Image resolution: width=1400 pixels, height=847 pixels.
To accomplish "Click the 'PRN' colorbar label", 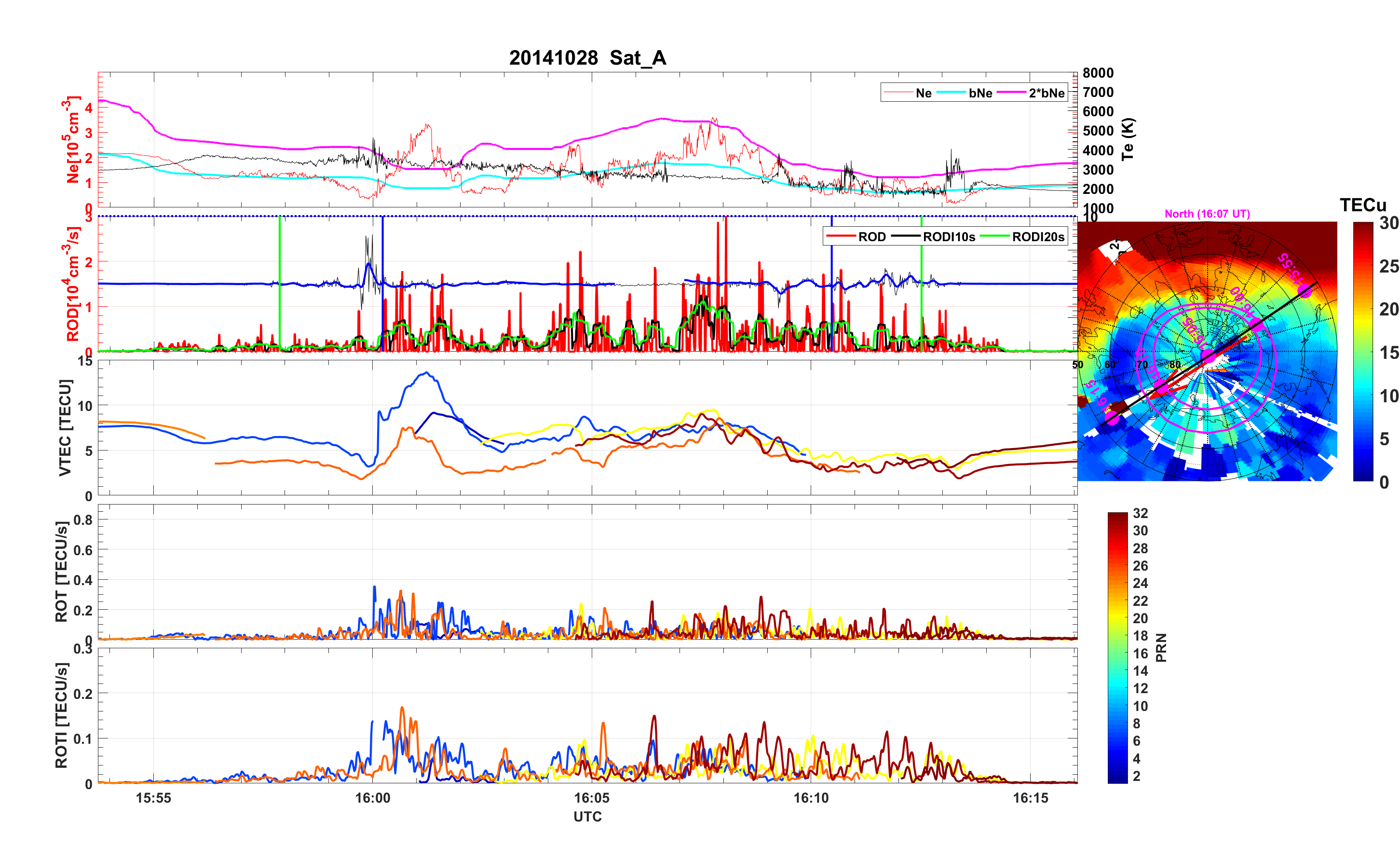I will click(x=1161, y=647).
